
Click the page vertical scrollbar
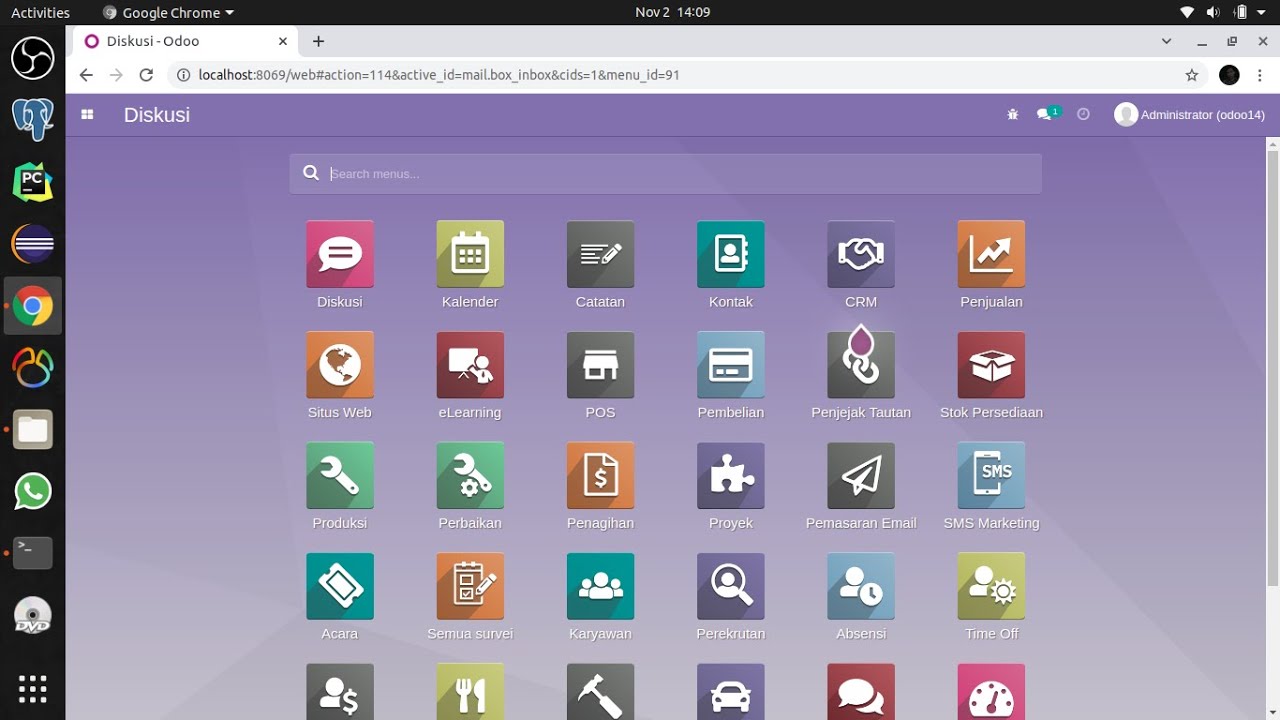(1273, 368)
